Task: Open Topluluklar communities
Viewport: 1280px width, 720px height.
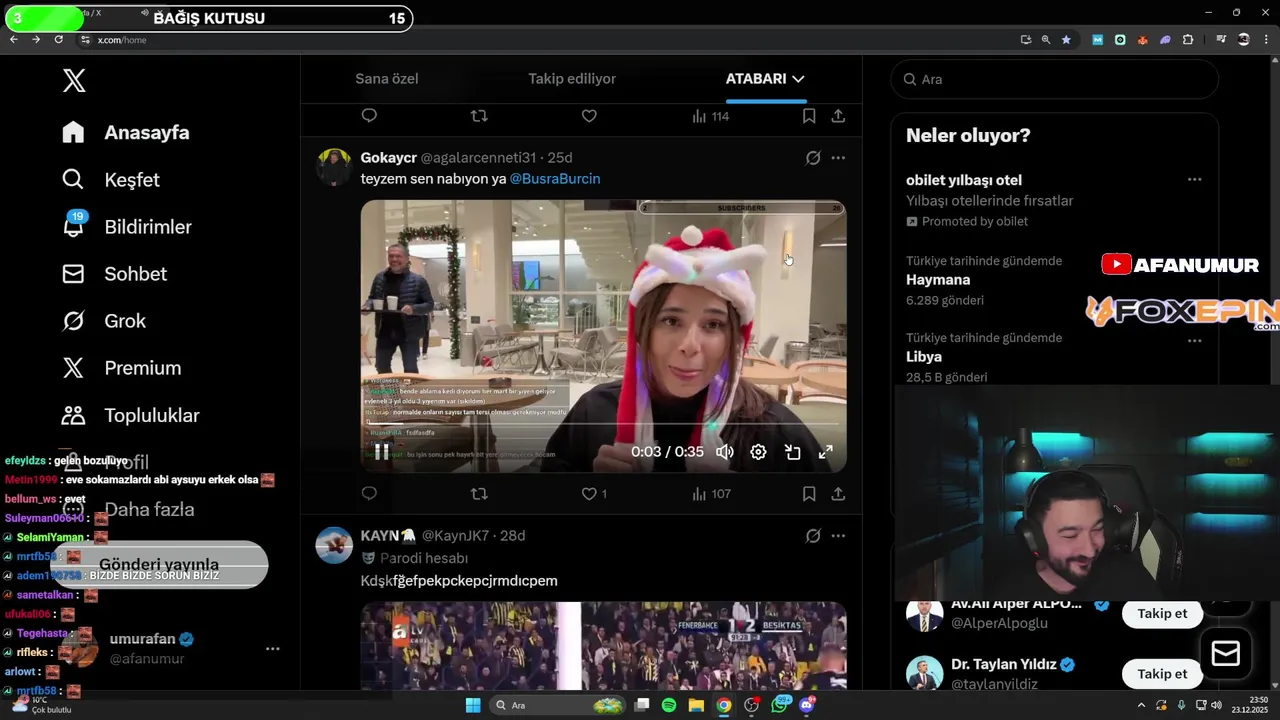Action: coord(131,415)
